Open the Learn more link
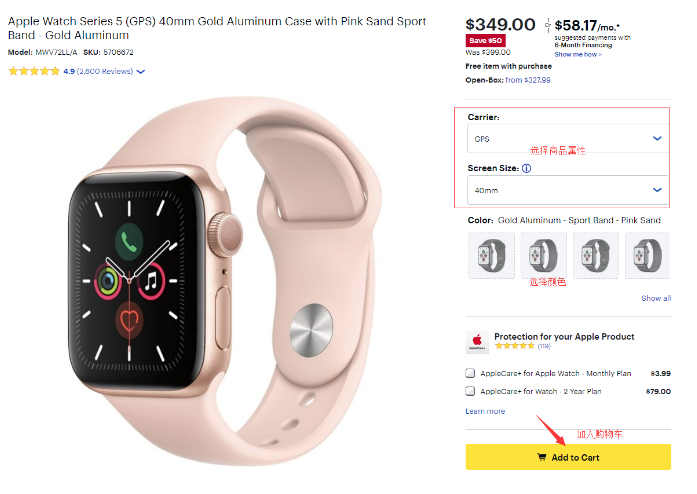This screenshot has width=697, height=494. (x=485, y=411)
